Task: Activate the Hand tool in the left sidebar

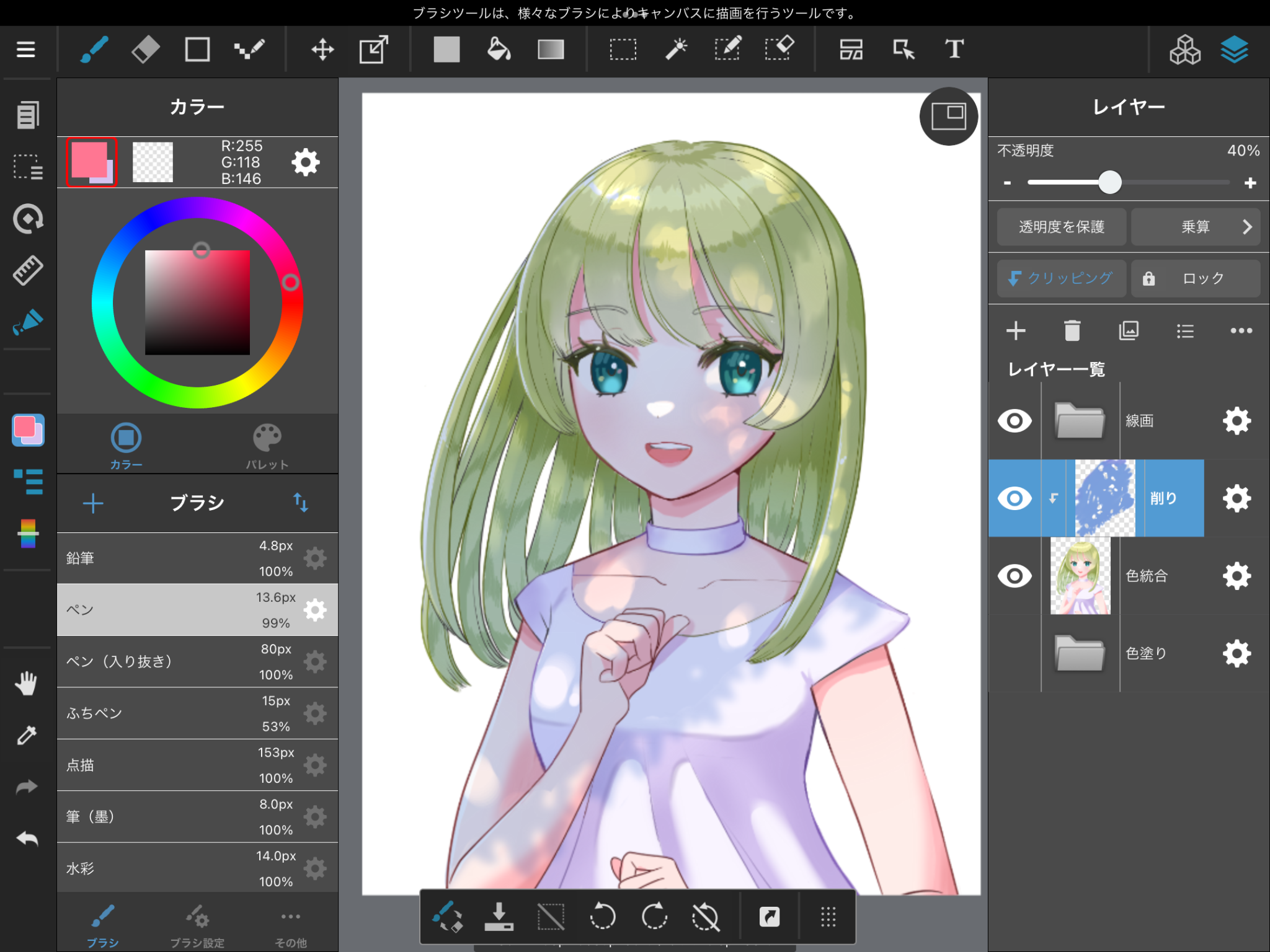Action: pos(27,683)
